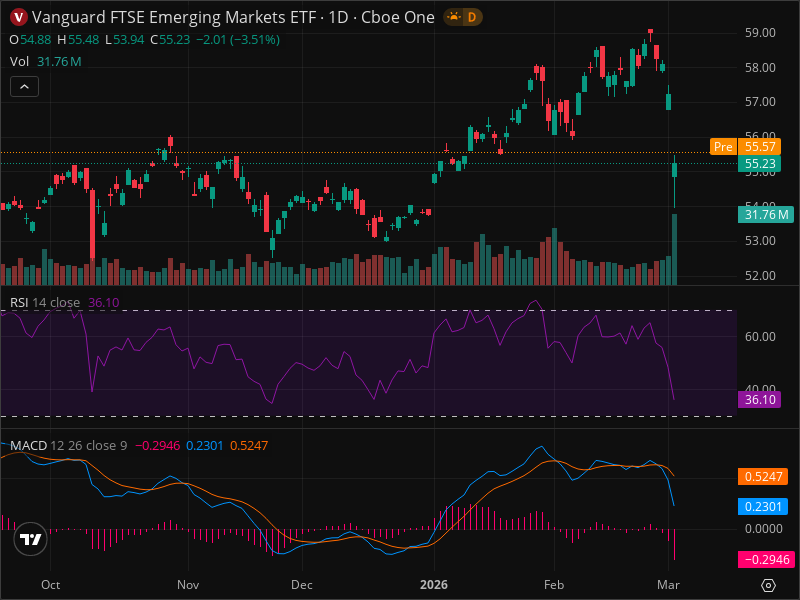Click the Mar label on time axis
Viewport: 800px width, 600px height.
[668, 585]
